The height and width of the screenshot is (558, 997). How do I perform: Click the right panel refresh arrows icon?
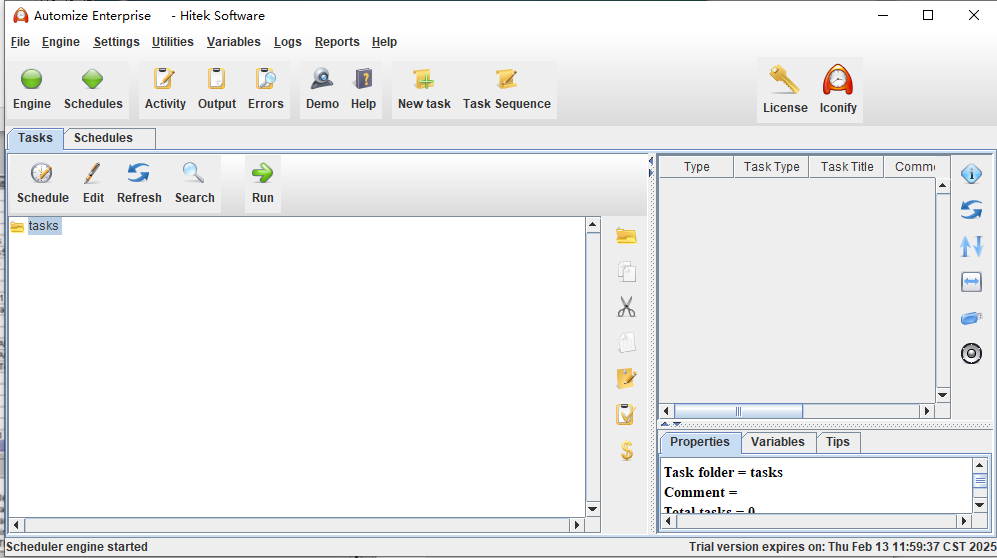(x=971, y=210)
